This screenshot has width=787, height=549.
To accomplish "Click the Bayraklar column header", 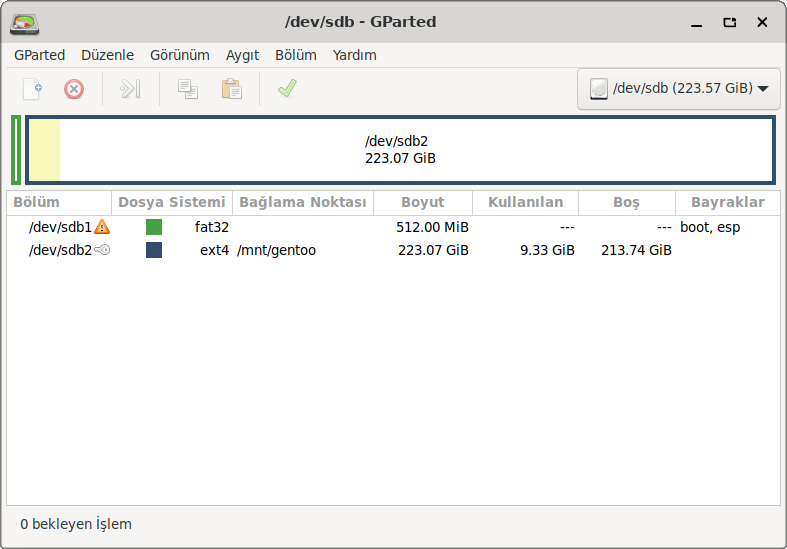I will tap(728, 202).
